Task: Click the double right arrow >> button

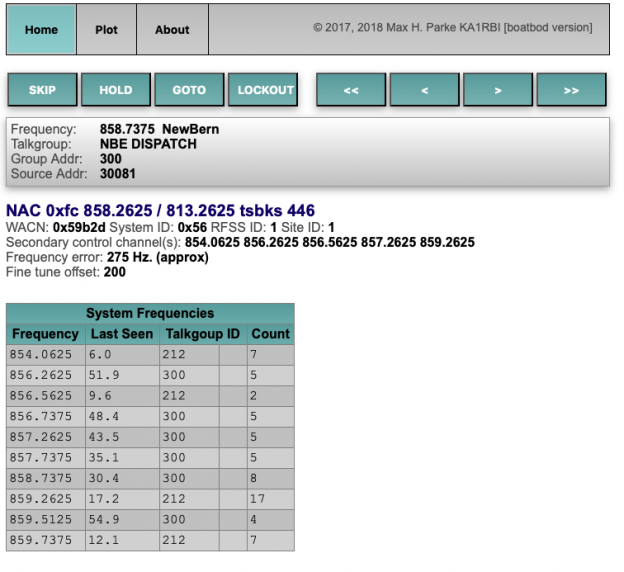Action: 571,90
